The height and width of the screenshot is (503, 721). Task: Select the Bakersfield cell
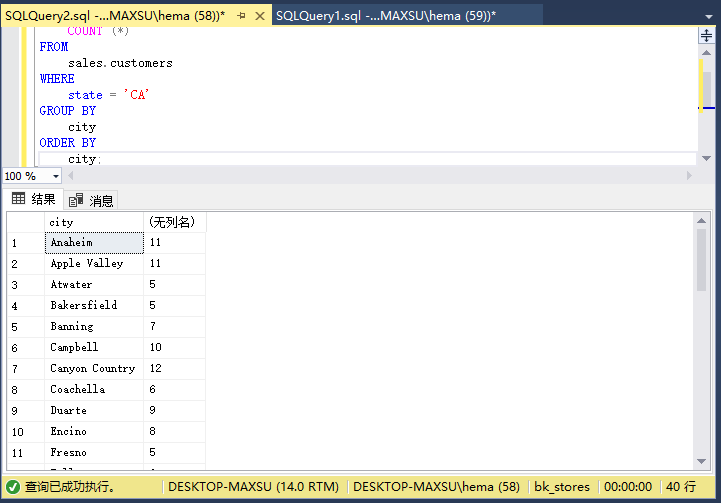coord(94,305)
